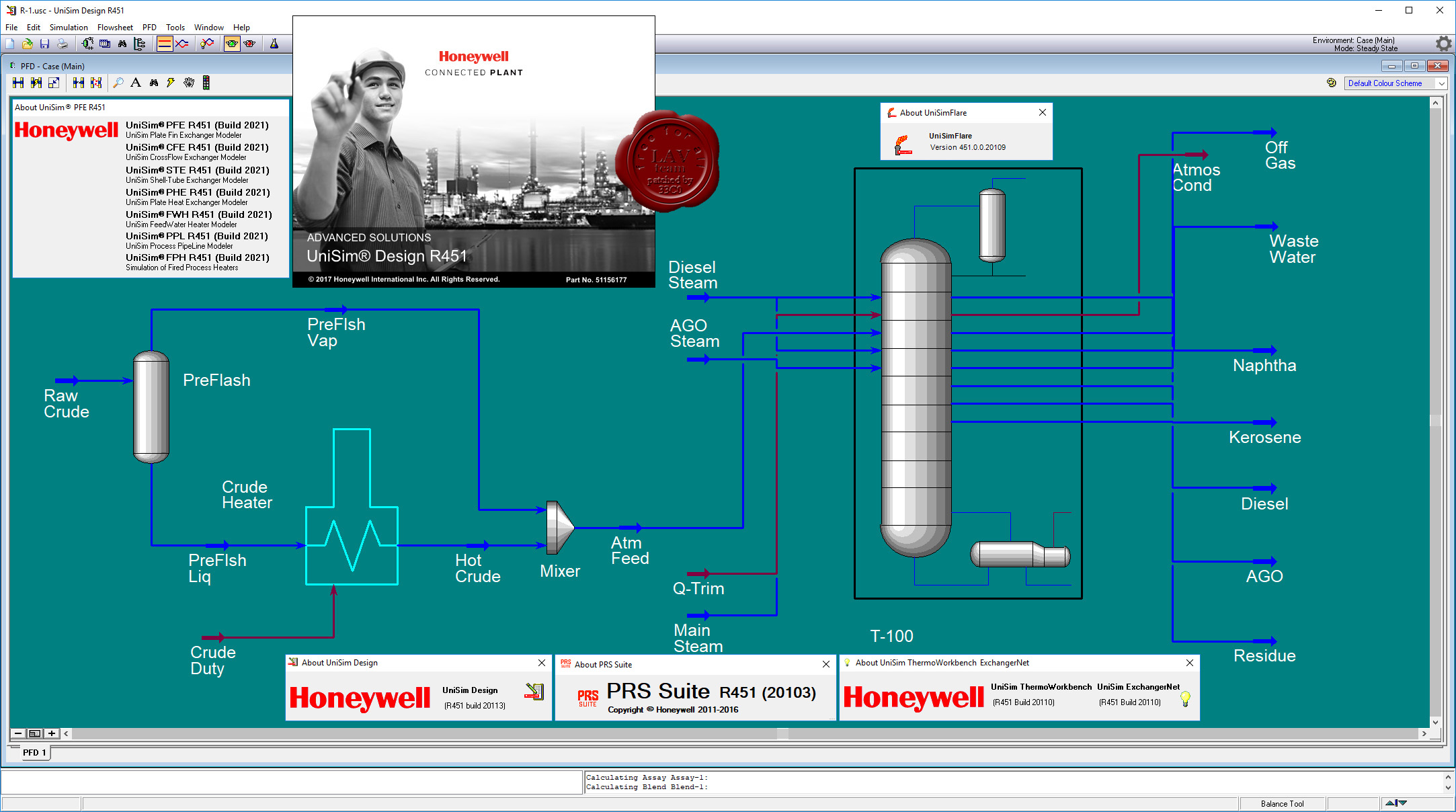
Task: Open the object palette colored grid icon
Action: click(206, 83)
